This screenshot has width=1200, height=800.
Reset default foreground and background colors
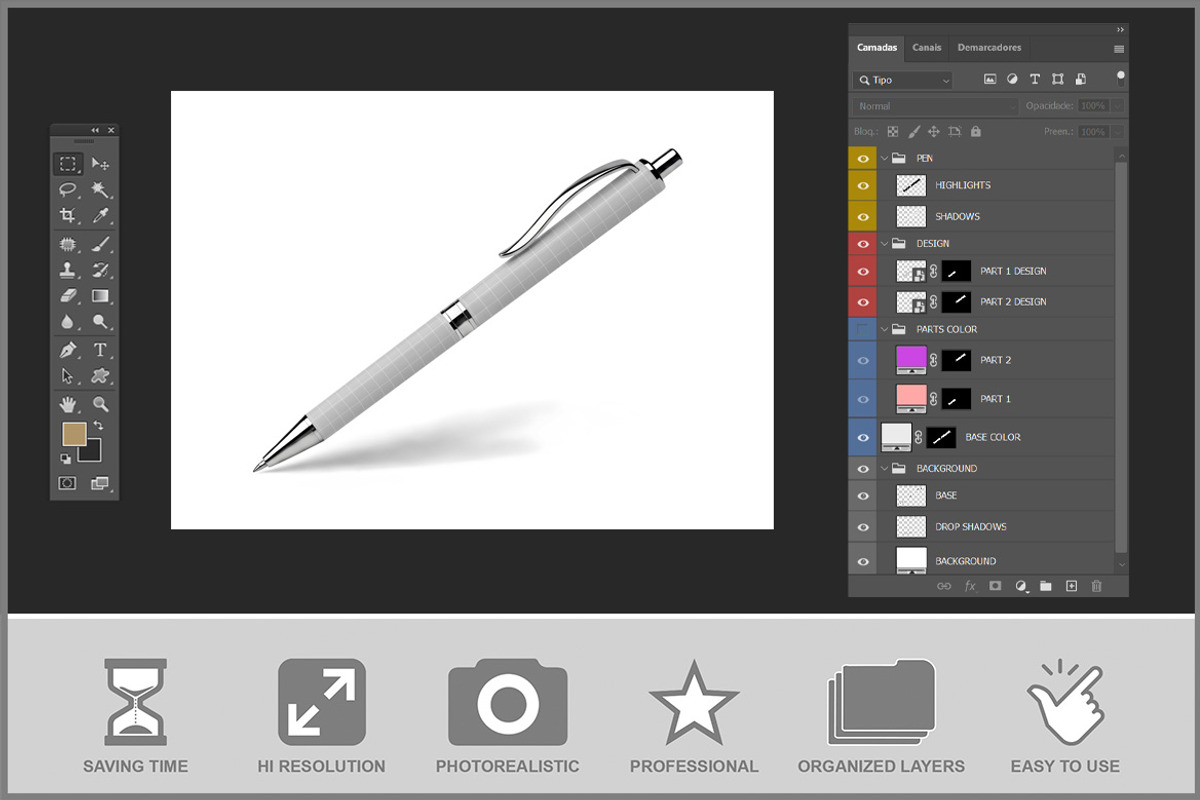(x=65, y=458)
